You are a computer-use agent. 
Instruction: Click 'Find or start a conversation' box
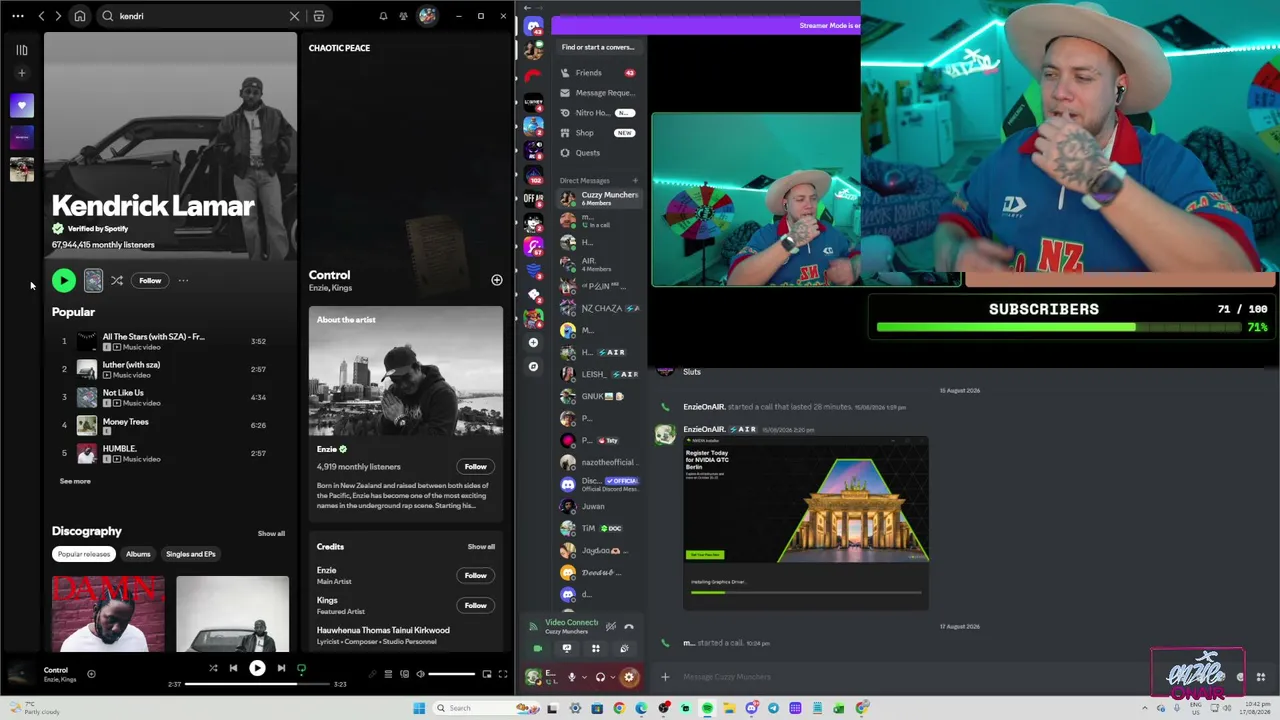598,47
